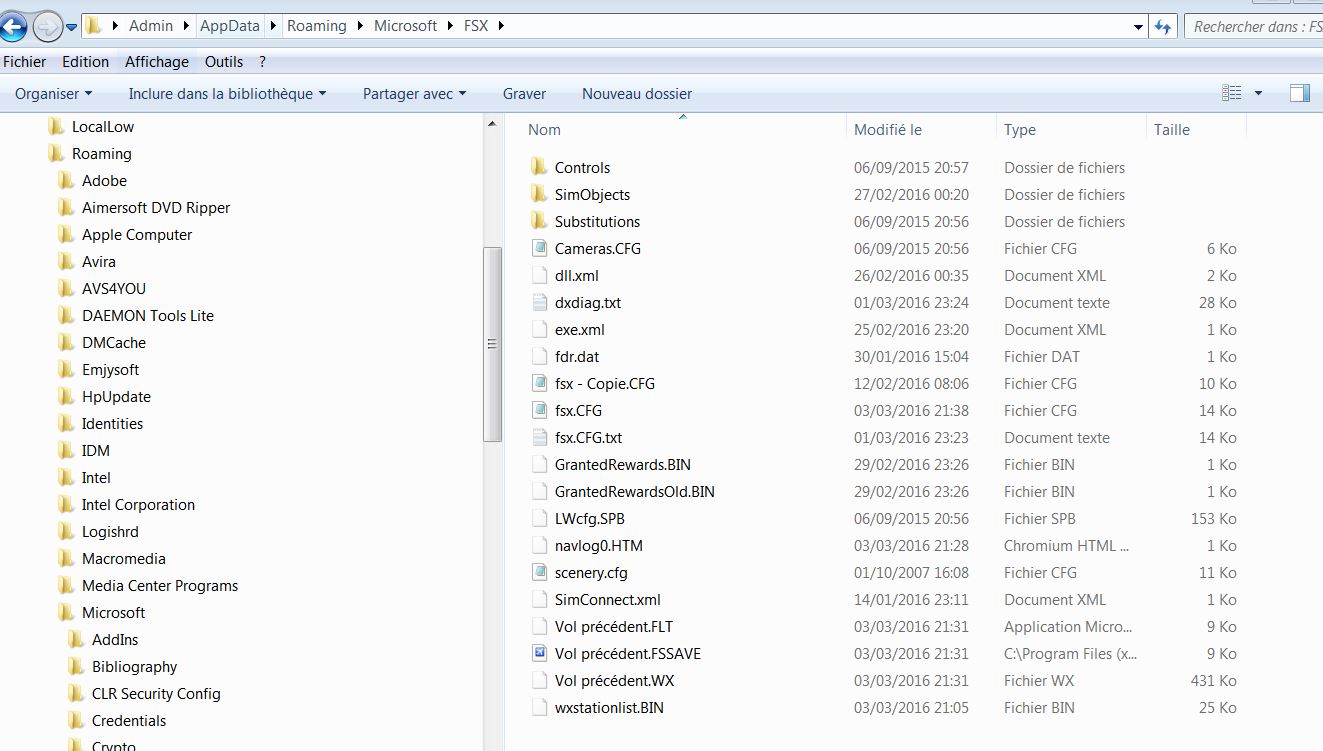Open the address bar history dropdown arrow
1323x751 pixels.
(x=1138, y=27)
